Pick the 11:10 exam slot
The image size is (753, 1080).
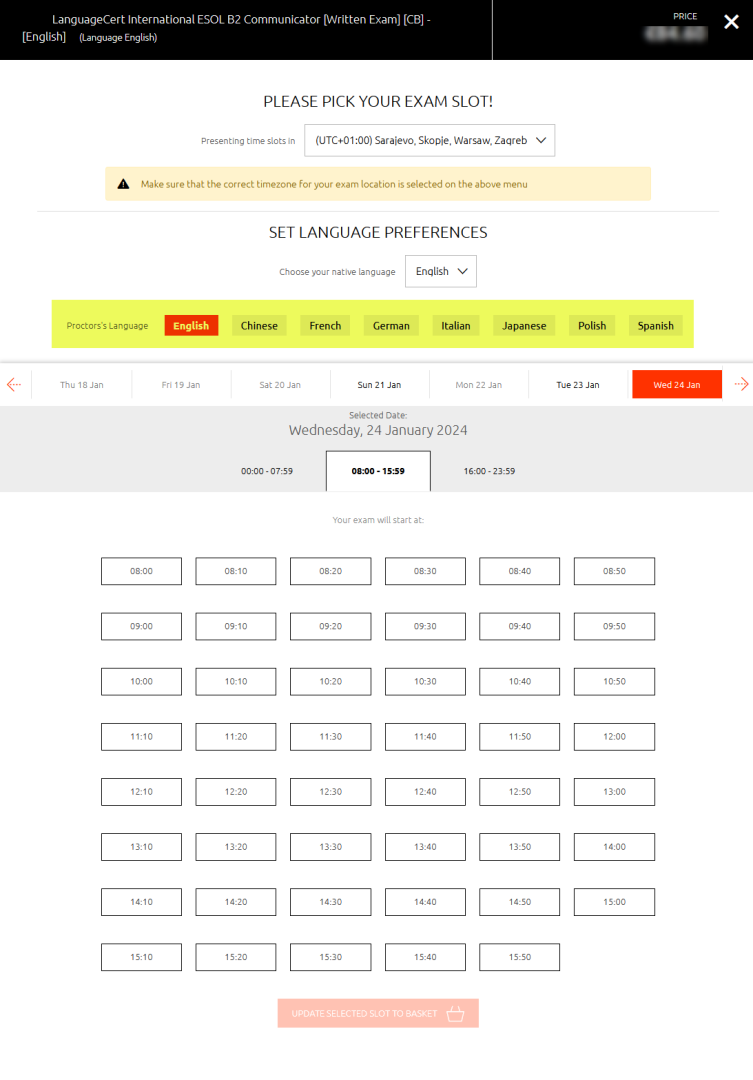tap(141, 736)
